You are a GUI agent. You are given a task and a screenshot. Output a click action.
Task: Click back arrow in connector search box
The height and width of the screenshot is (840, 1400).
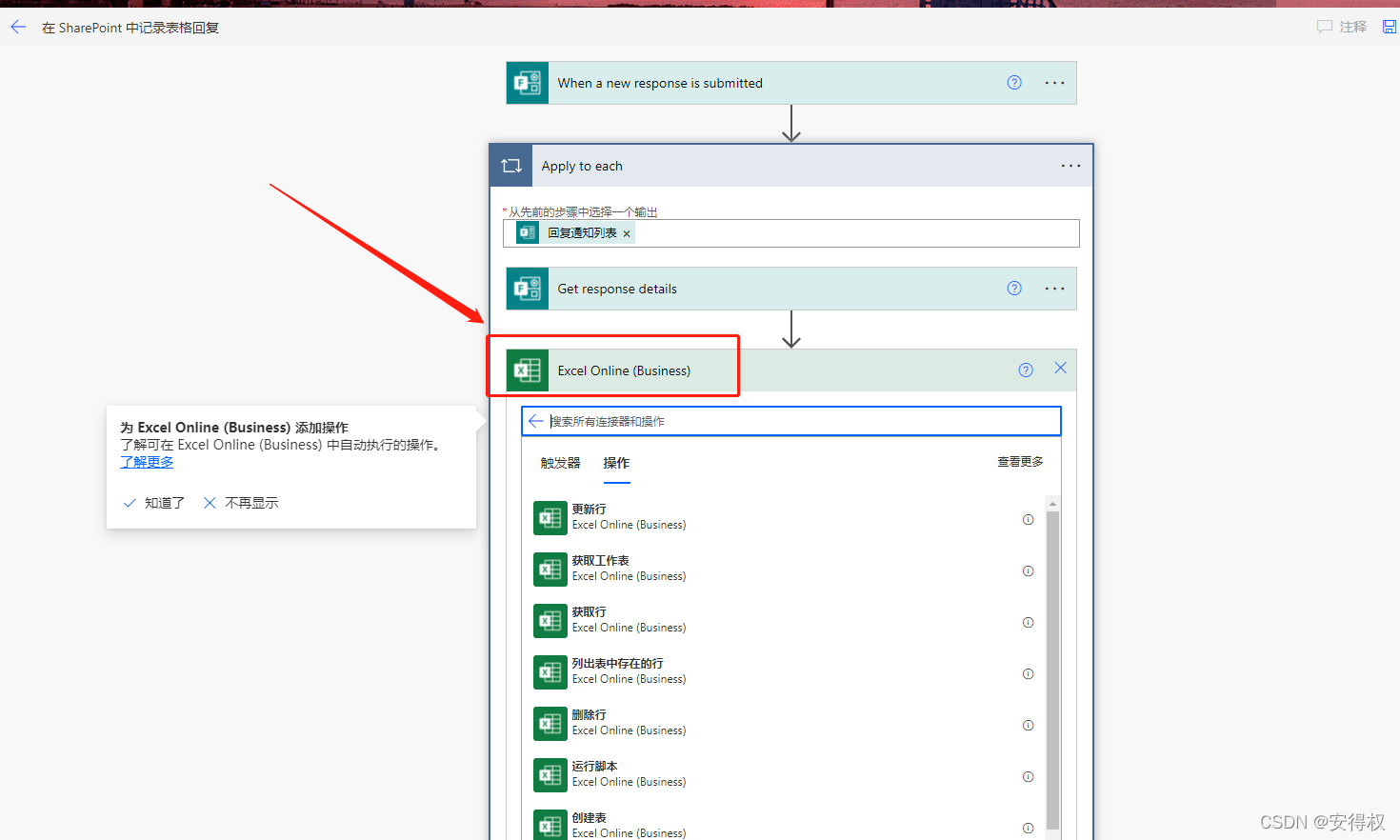click(x=536, y=421)
